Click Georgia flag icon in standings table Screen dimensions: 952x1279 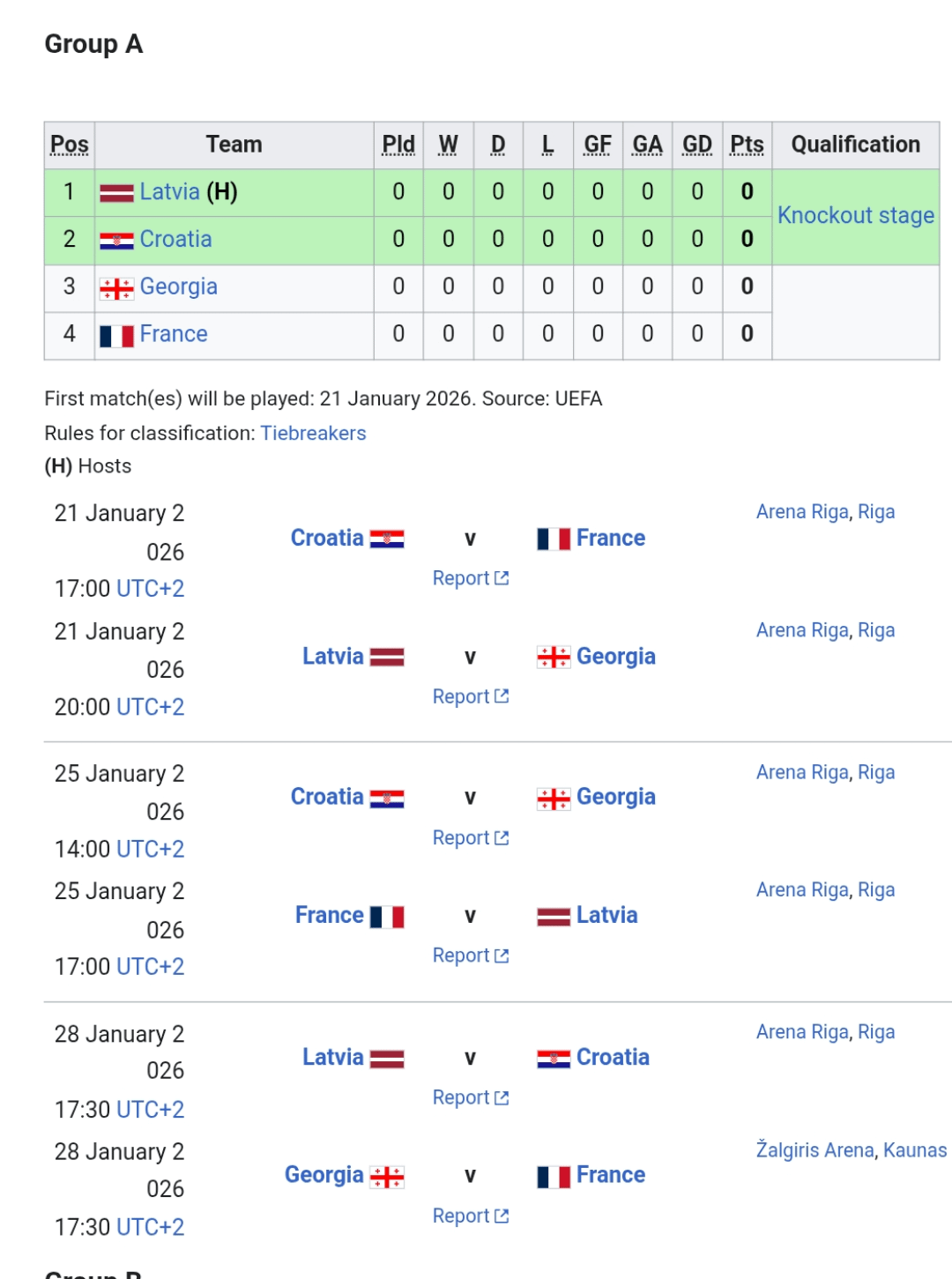tap(116, 288)
